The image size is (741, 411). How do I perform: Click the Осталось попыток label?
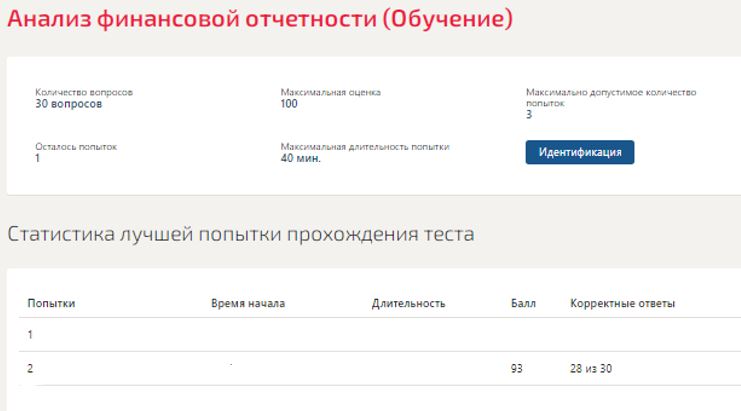click(76, 147)
